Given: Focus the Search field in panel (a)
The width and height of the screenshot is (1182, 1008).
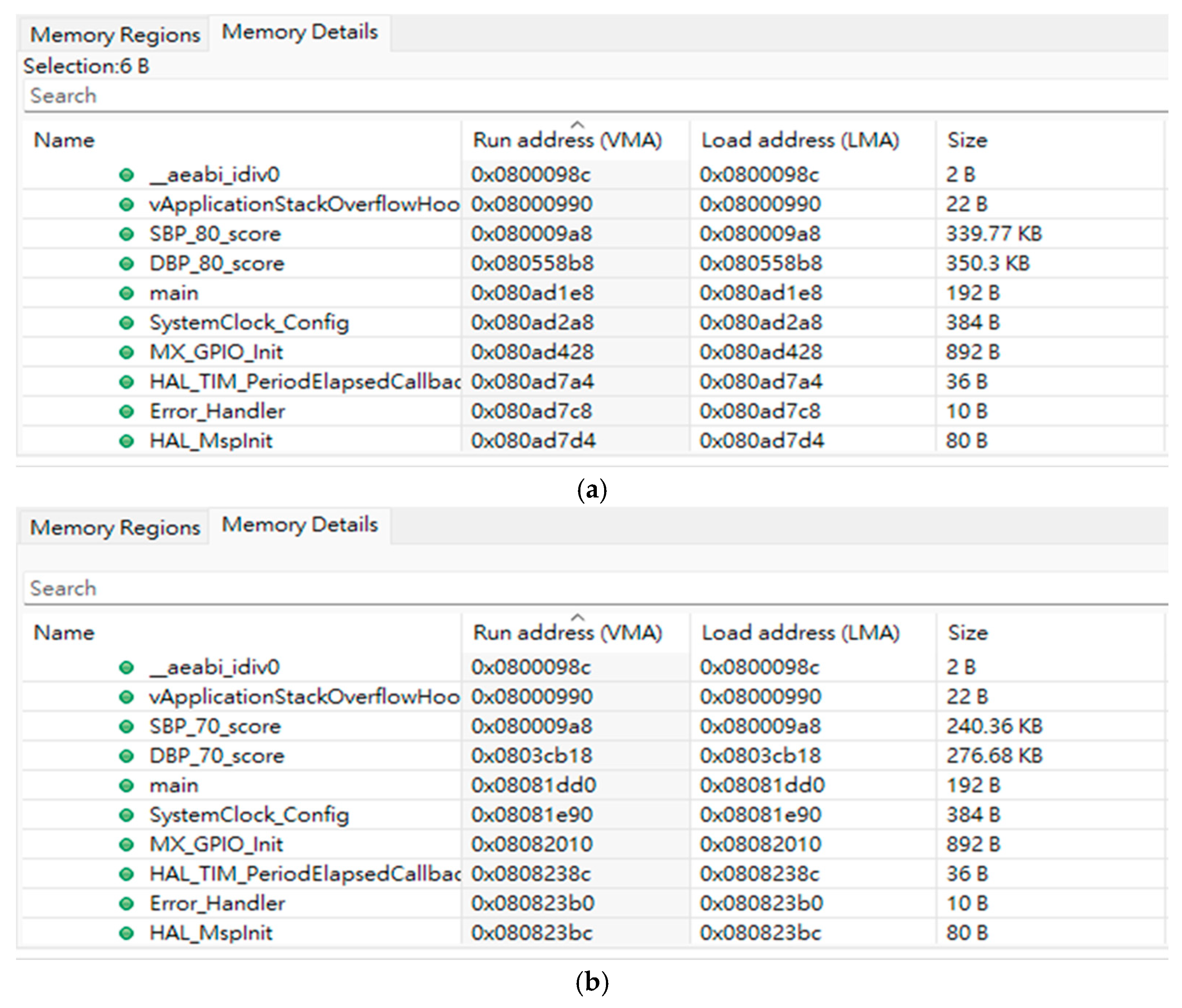Looking at the screenshot, I should (x=596, y=96).
